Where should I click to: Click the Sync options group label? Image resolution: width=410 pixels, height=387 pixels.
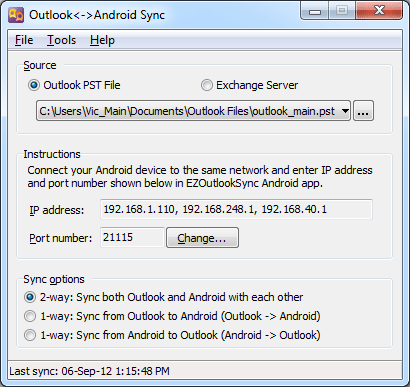[x=54, y=279]
